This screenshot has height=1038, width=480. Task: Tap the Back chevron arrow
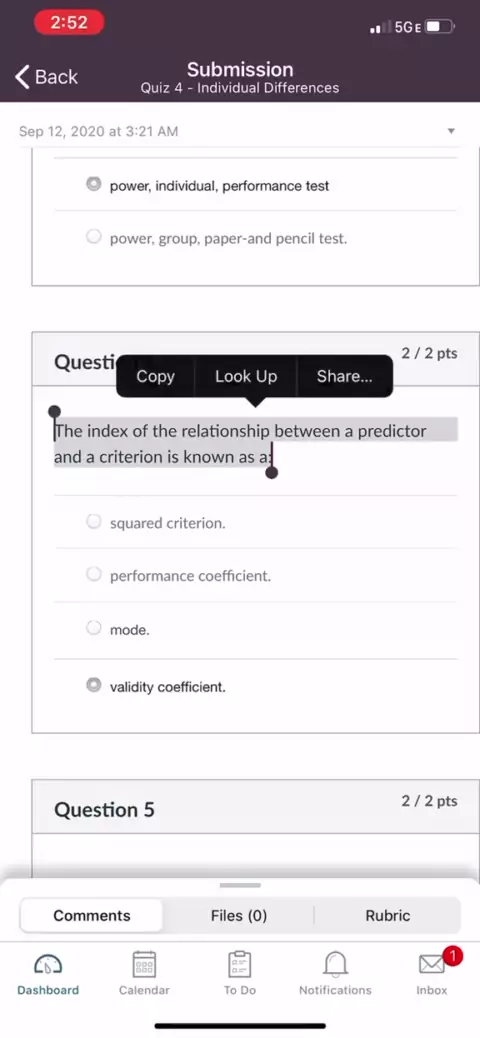(23, 77)
